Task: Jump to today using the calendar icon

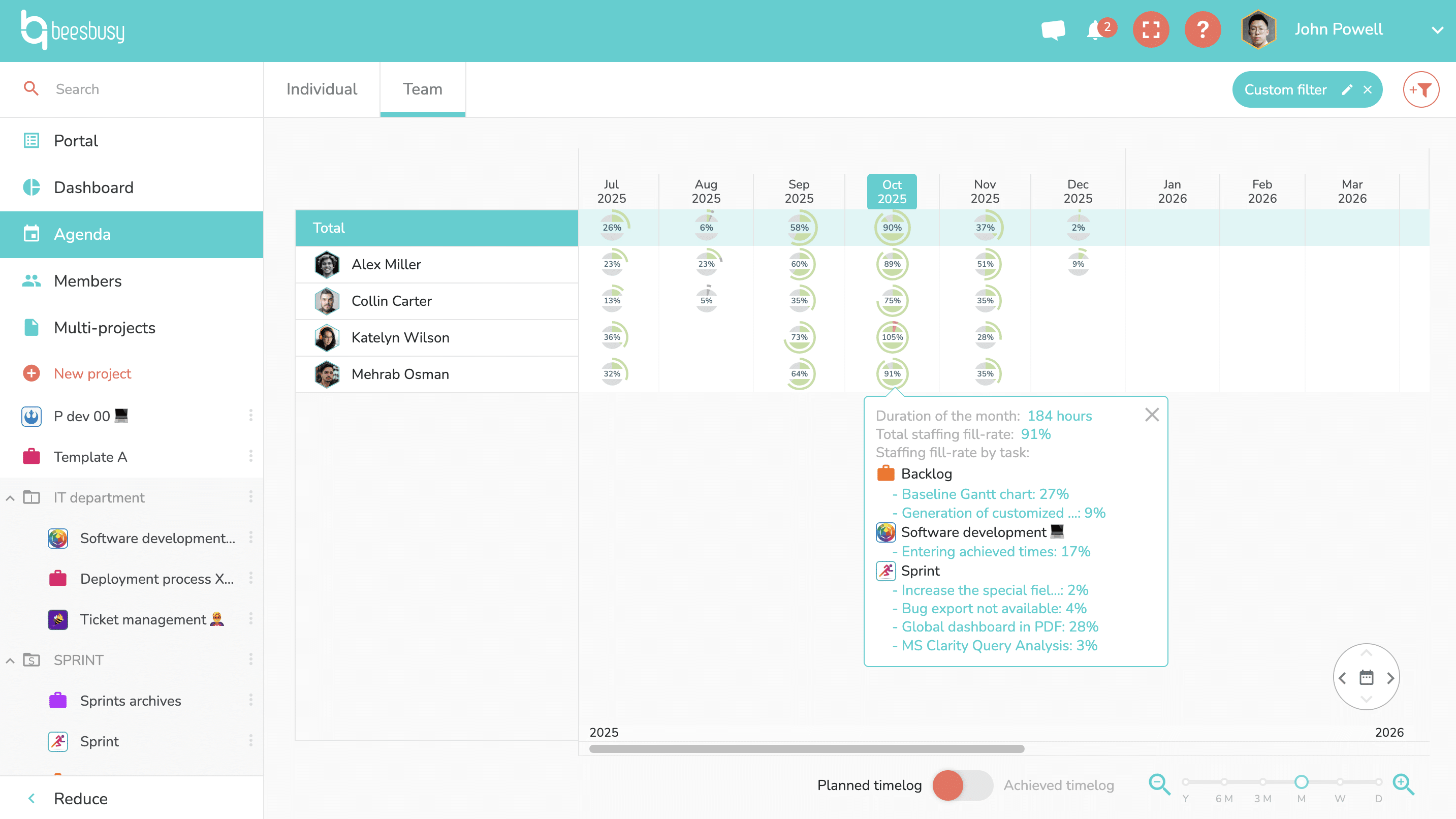Action: point(1366,677)
